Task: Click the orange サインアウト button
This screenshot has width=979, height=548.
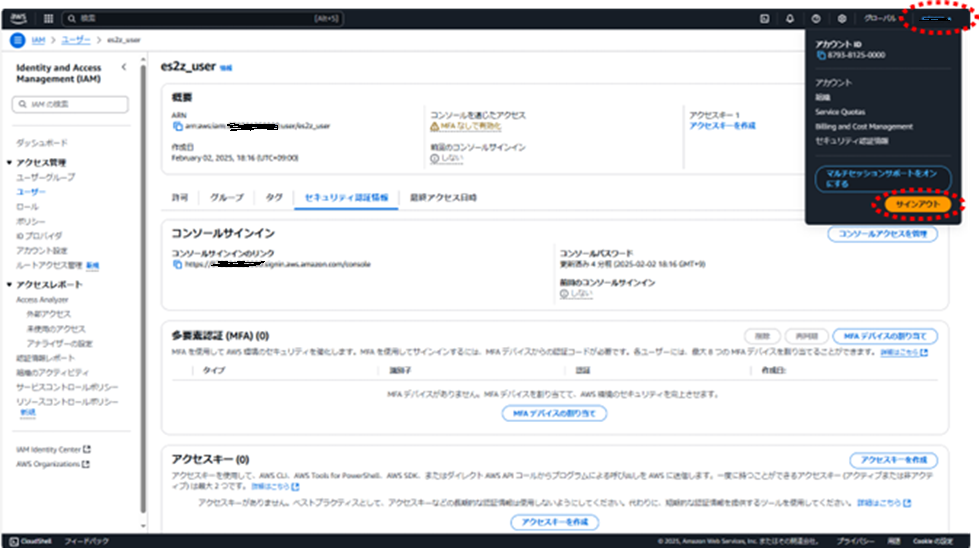Action: pyautogui.click(x=917, y=204)
